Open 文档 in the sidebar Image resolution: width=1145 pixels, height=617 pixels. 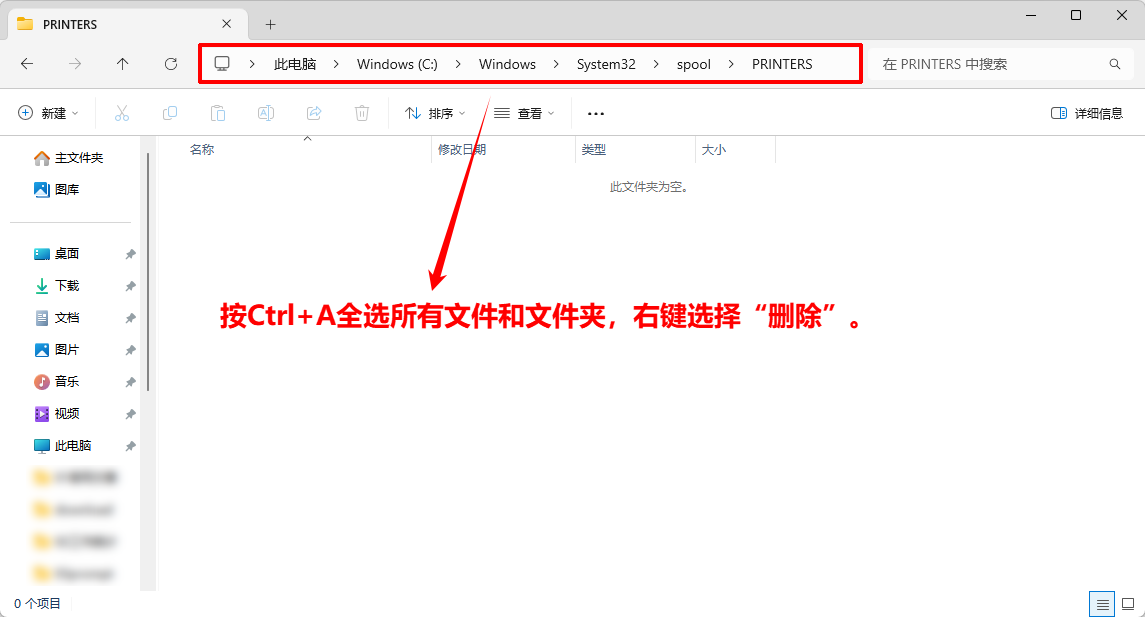(57, 318)
